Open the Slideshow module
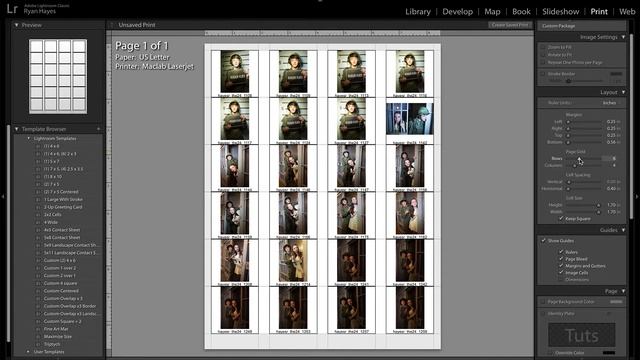 point(560,12)
